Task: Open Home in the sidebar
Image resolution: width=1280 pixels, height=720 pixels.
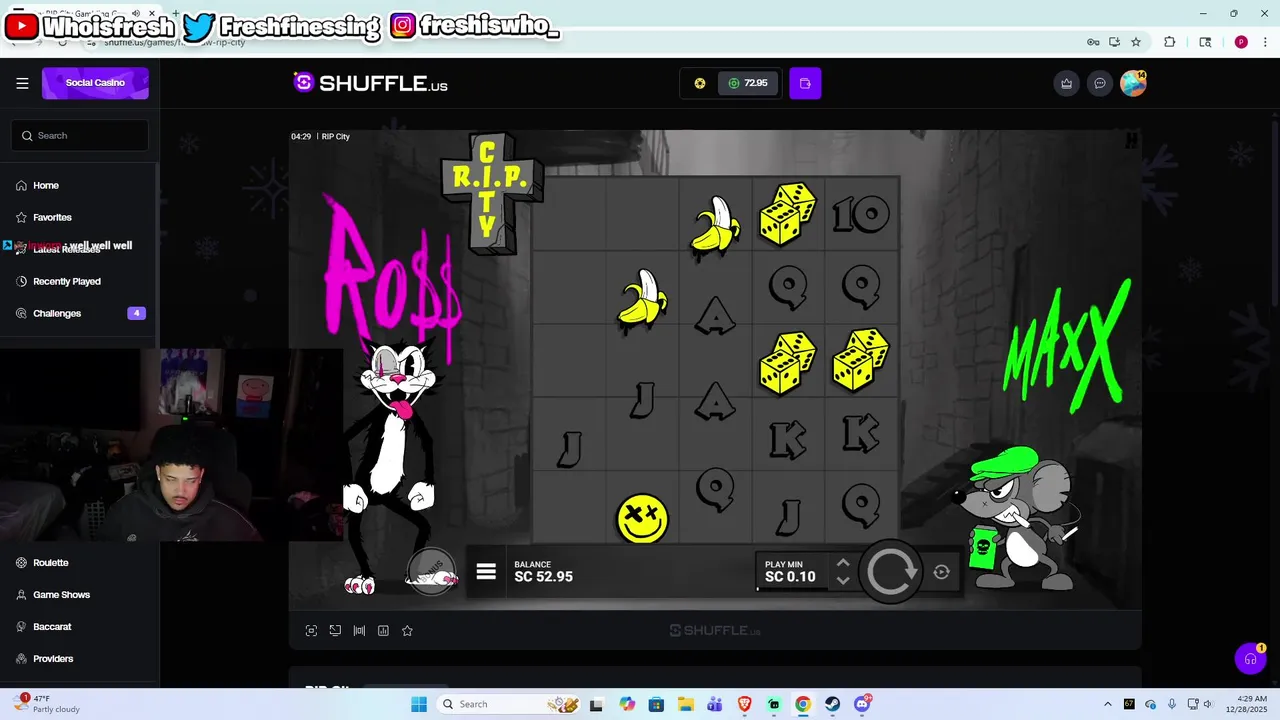Action: (x=46, y=185)
